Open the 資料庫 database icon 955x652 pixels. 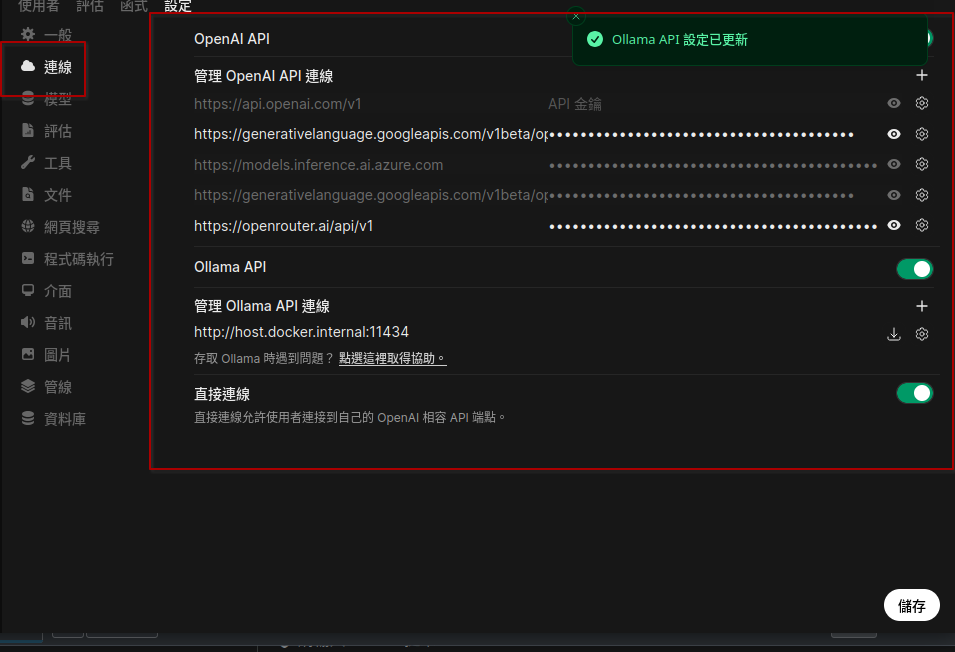(28, 418)
